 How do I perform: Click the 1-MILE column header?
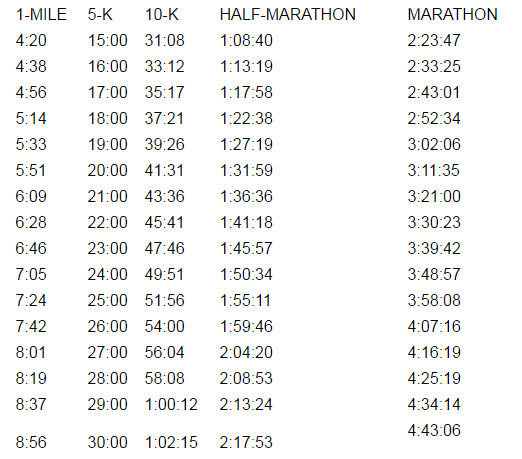pos(41,15)
